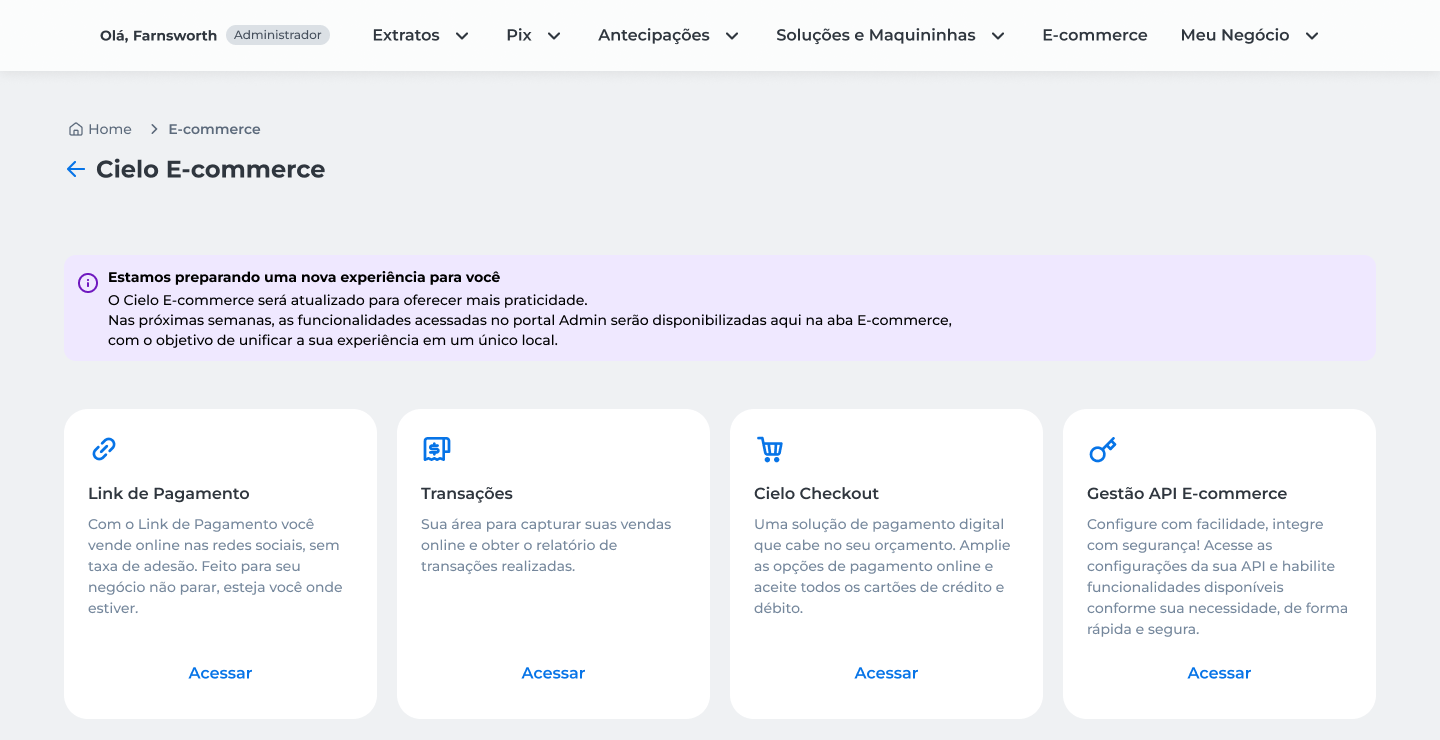Click the Olá, Farnsworth greeting
1440x740 pixels.
pos(158,35)
